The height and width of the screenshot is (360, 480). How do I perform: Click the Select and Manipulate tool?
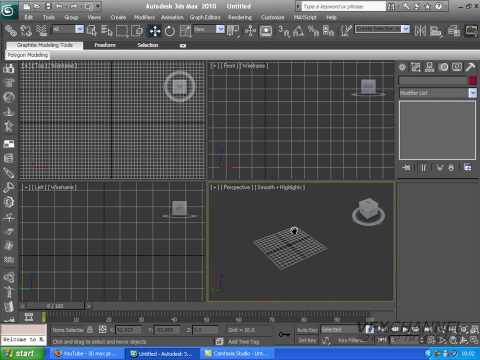(250, 31)
